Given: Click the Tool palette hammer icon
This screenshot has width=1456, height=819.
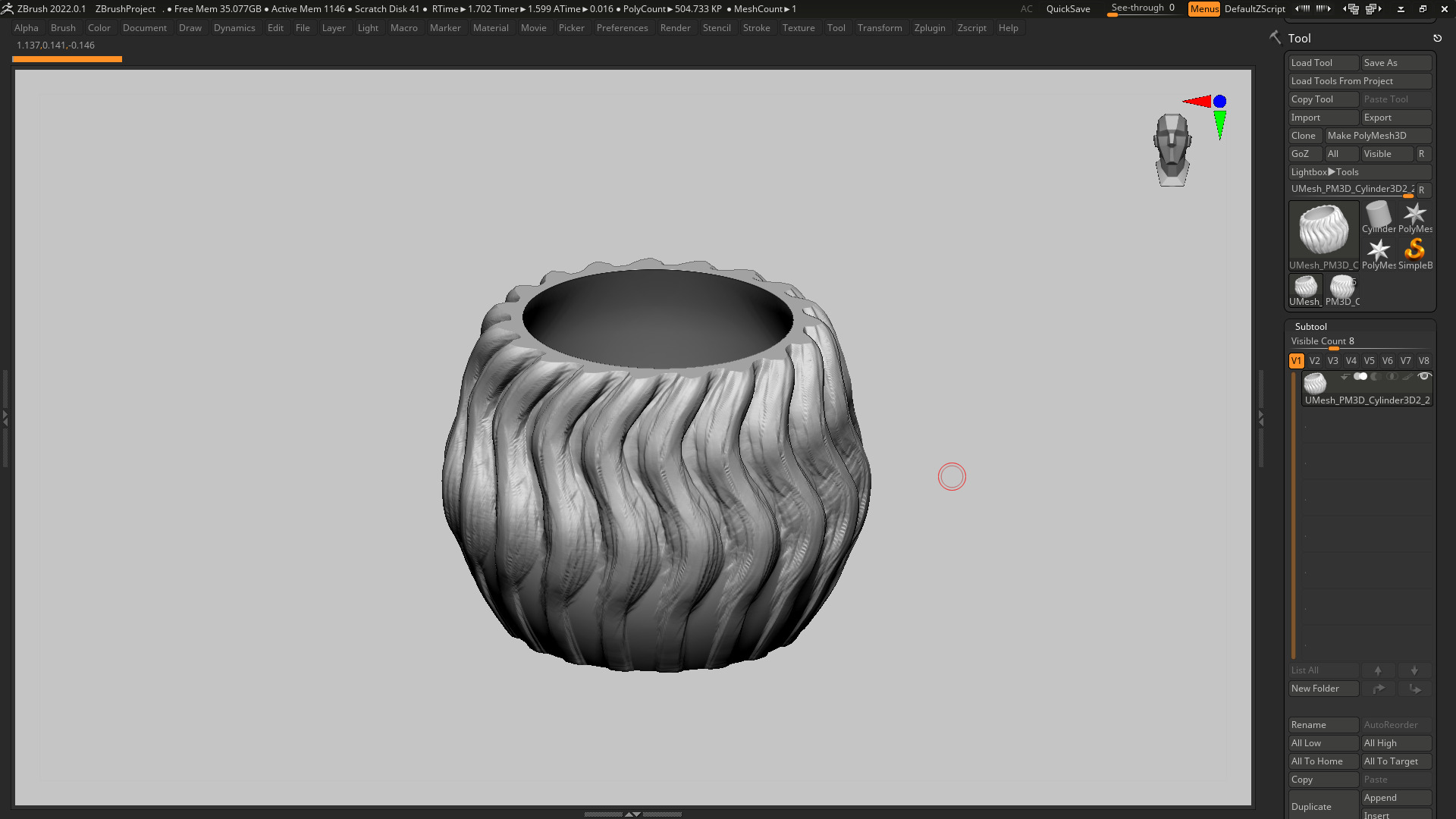Looking at the screenshot, I should [x=1275, y=37].
